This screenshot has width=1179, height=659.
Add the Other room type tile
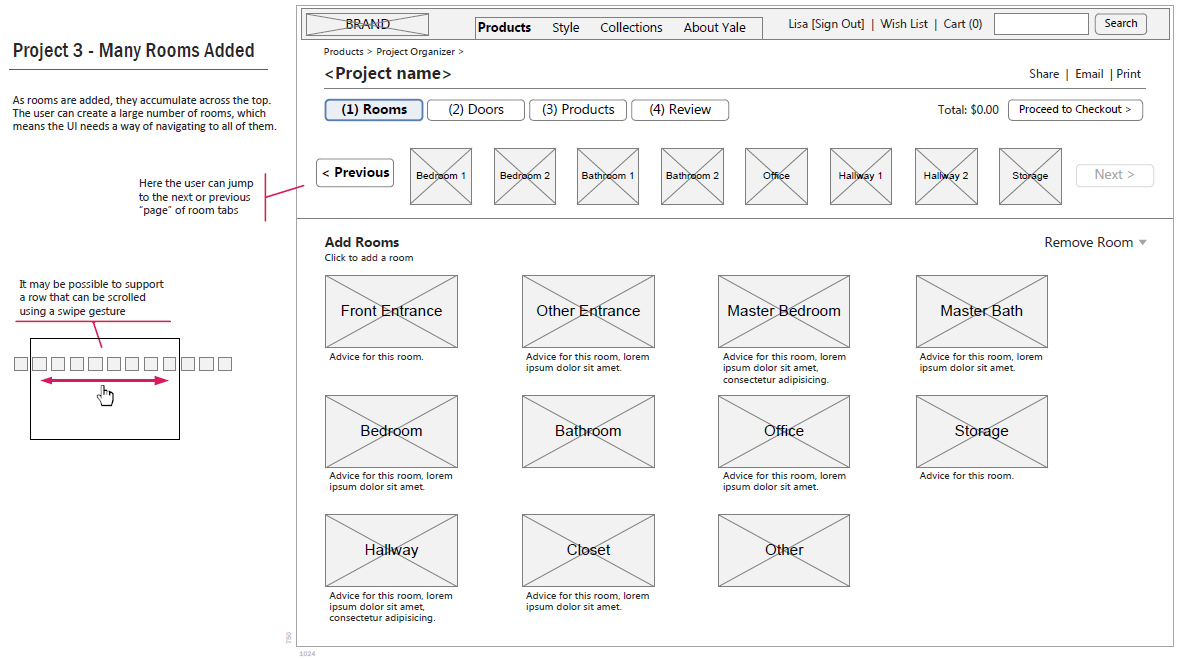click(784, 550)
